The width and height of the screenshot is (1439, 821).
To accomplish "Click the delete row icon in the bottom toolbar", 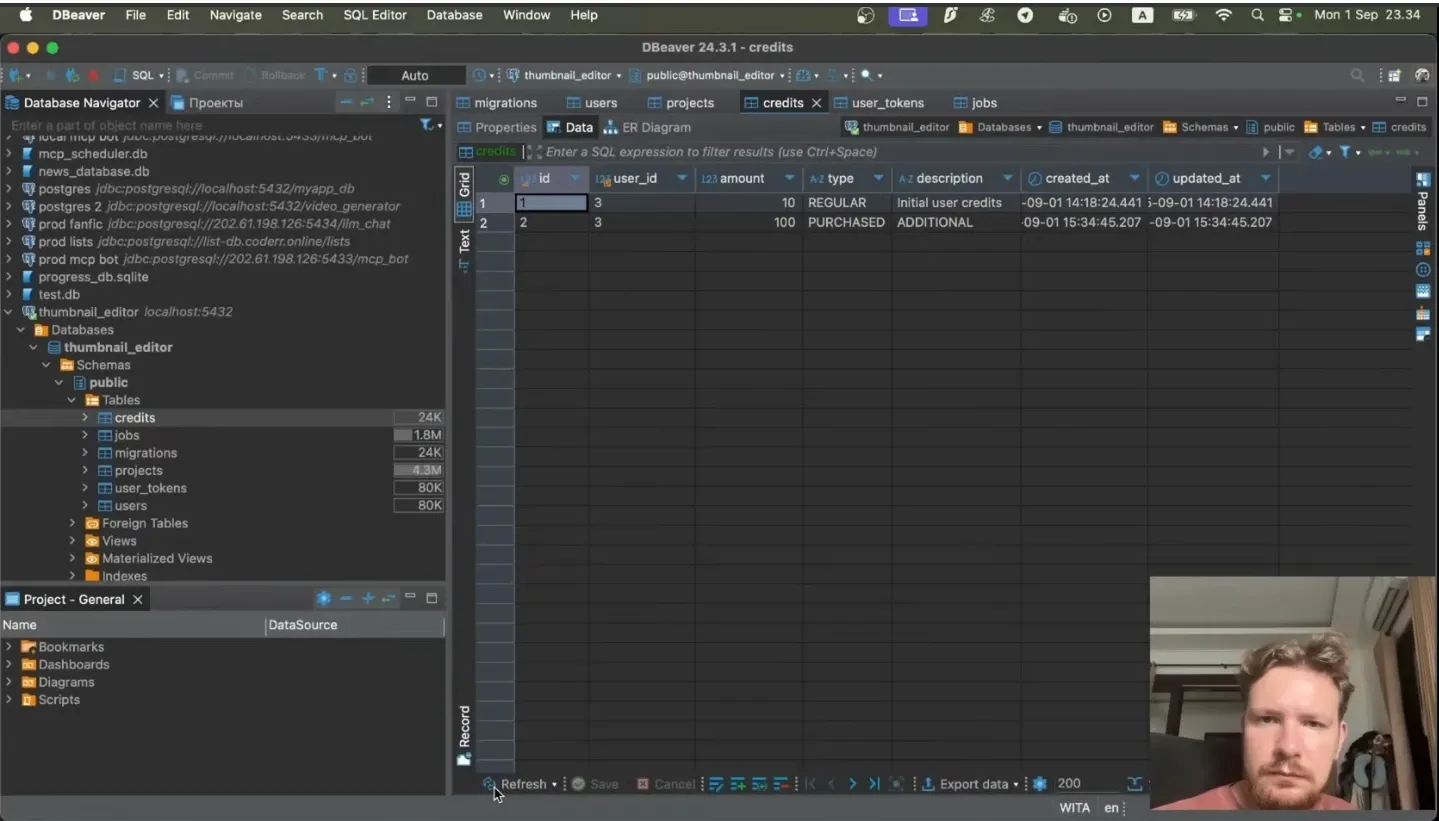I will point(782,784).
